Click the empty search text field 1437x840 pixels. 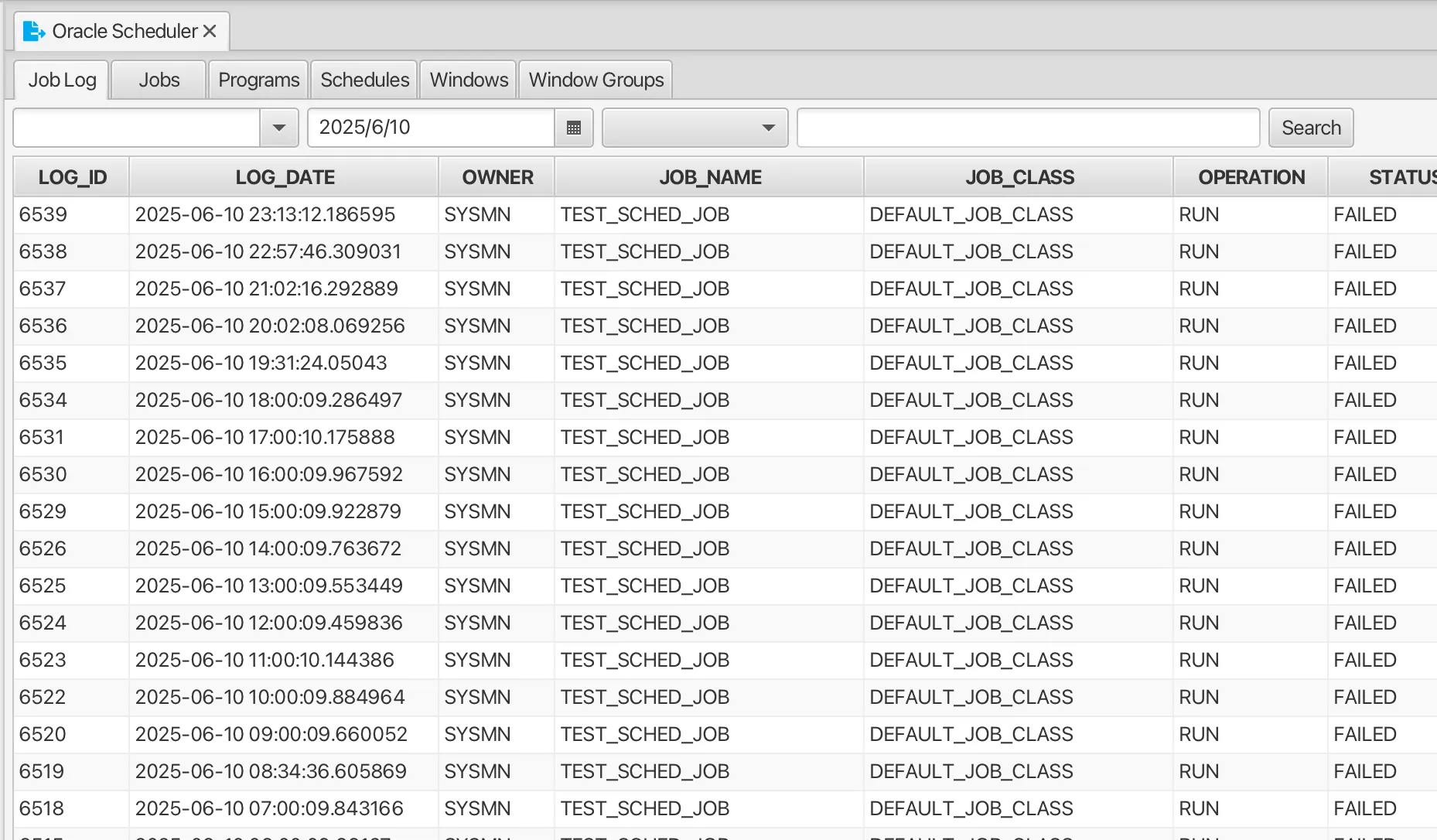1026,128
